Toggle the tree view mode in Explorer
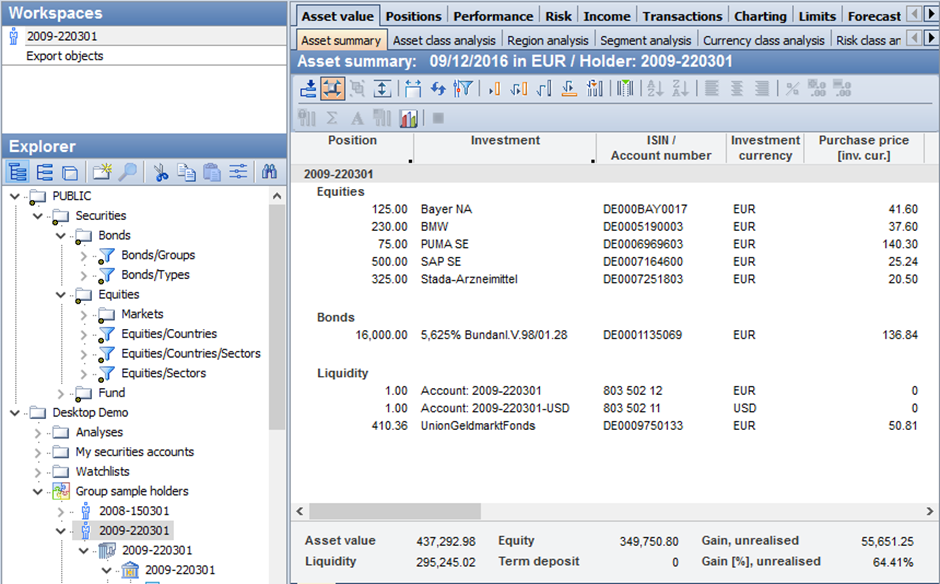The height and width of the screenshot is (584, 940). [19, 172]
